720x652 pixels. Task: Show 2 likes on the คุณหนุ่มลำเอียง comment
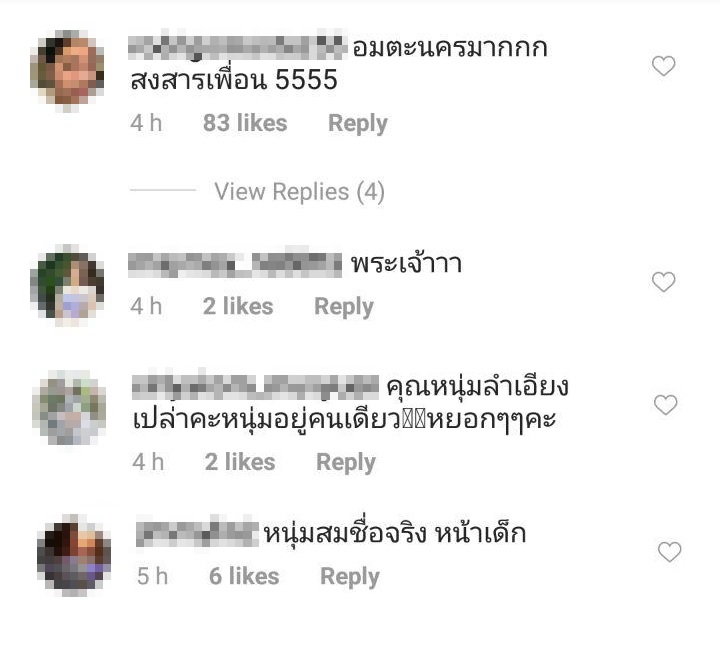(240, 462)
